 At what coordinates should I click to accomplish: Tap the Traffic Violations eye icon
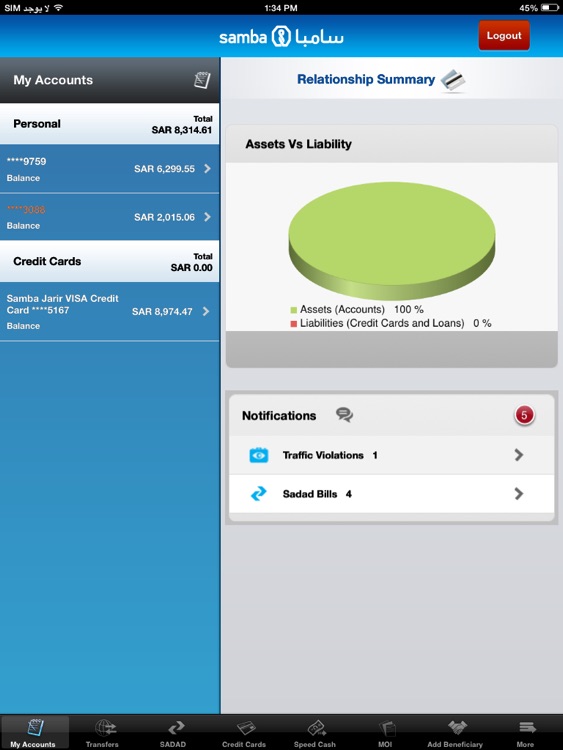[259, 455]
